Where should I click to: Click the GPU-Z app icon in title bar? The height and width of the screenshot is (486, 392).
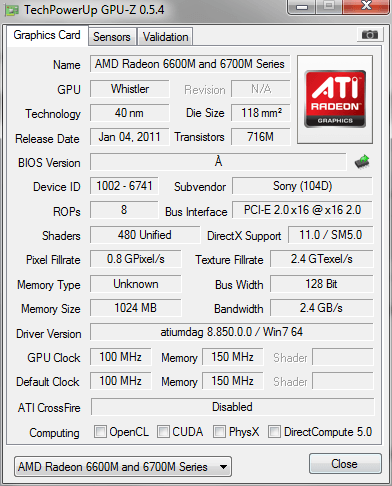pyautogui.click(x=12, y=10)
